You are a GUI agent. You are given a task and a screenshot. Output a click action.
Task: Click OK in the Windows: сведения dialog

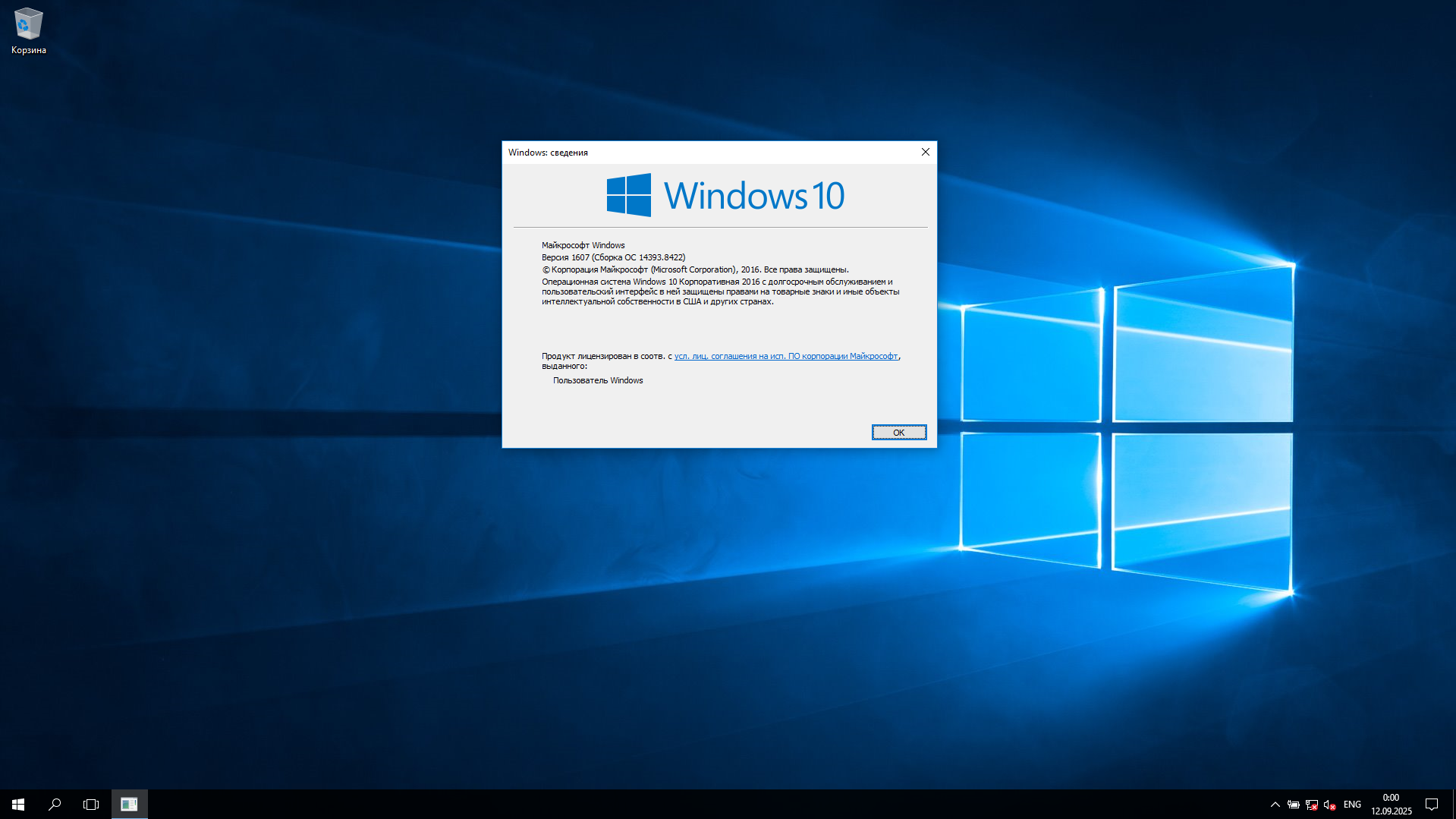pos(898,433)
